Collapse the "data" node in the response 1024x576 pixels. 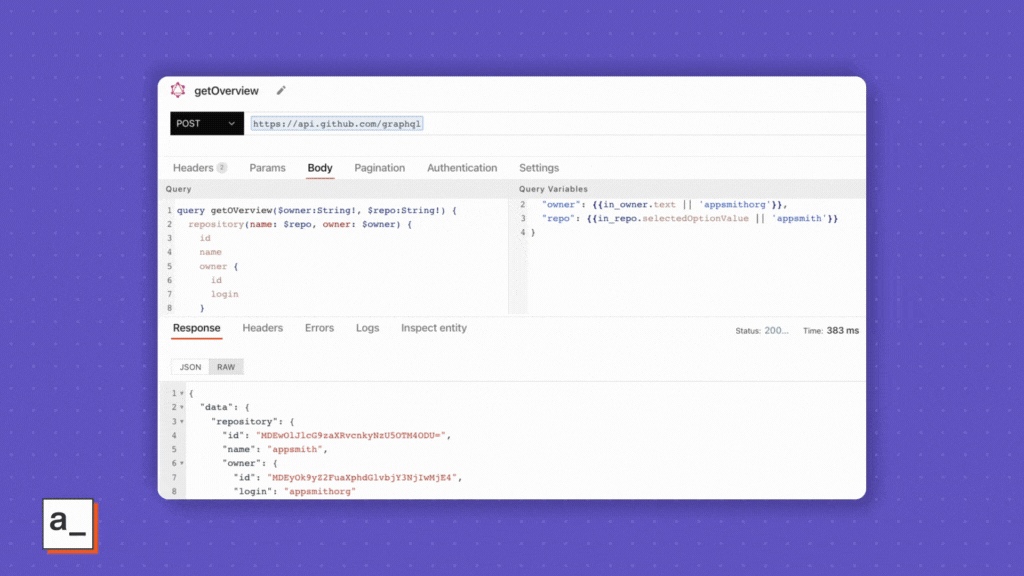point(181,408)
